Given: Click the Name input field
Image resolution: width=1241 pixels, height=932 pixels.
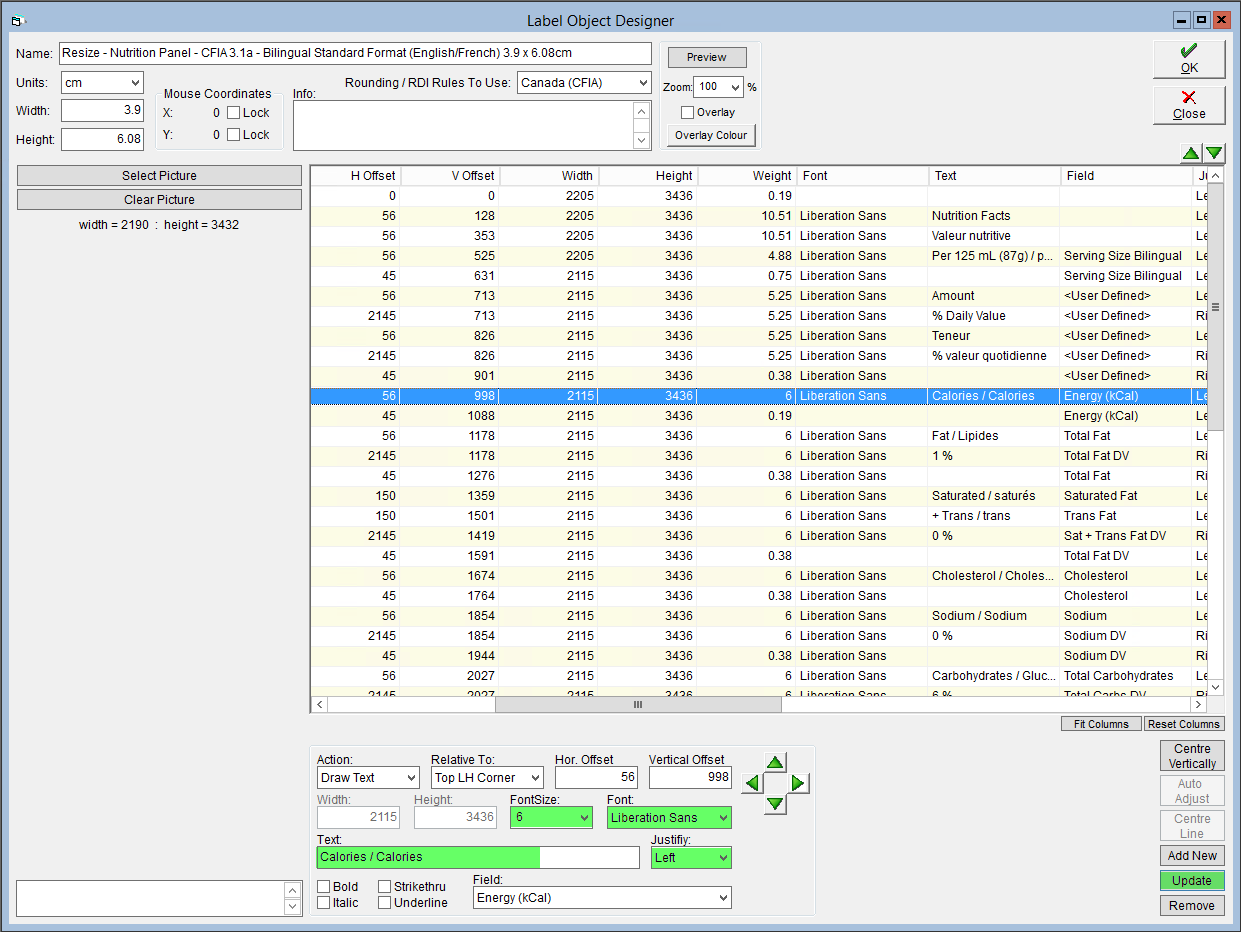Looking at the screenshot, I should click(355, 53).
